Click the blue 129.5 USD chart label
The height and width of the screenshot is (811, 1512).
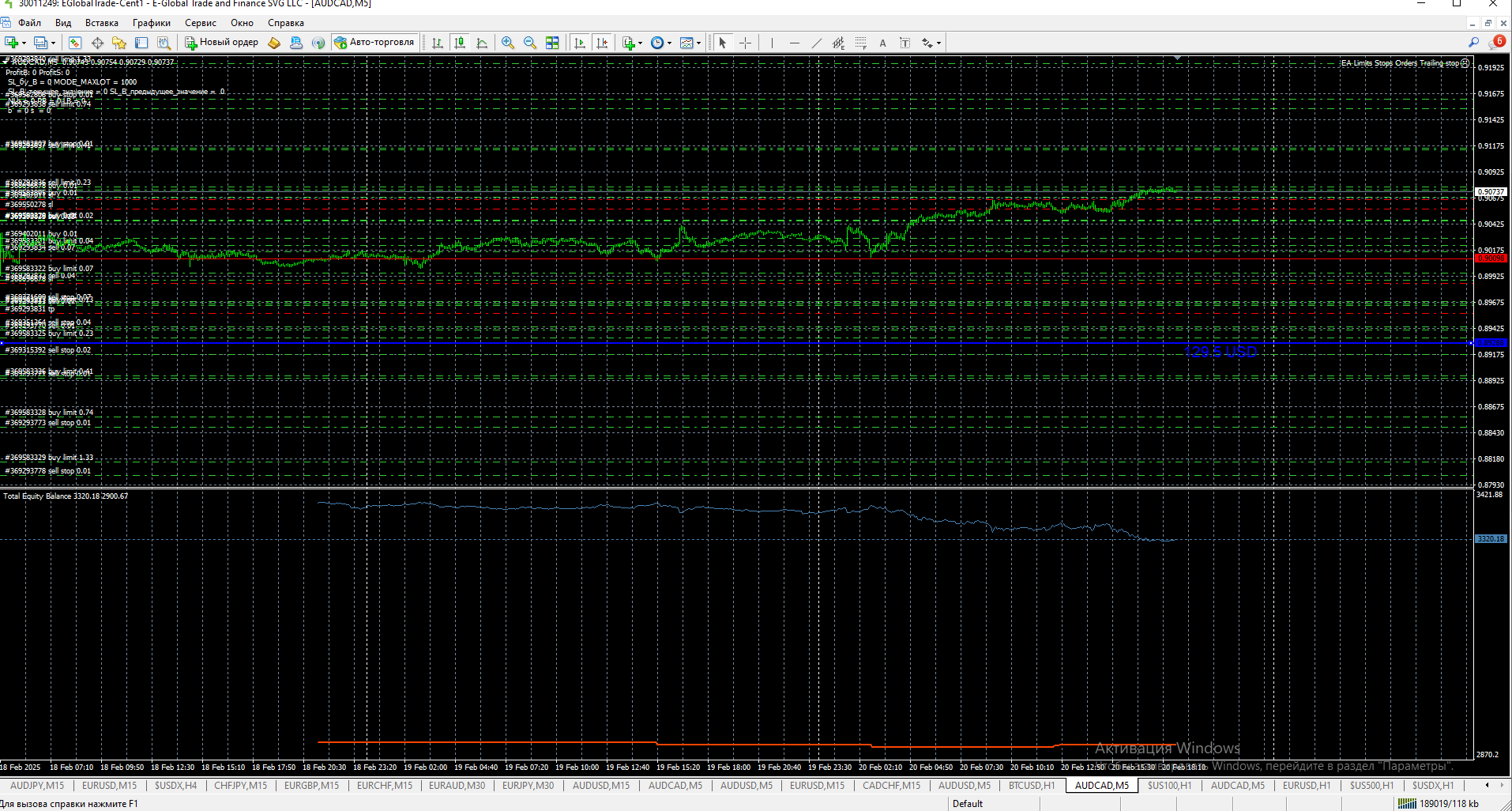tap(1221, 352)
